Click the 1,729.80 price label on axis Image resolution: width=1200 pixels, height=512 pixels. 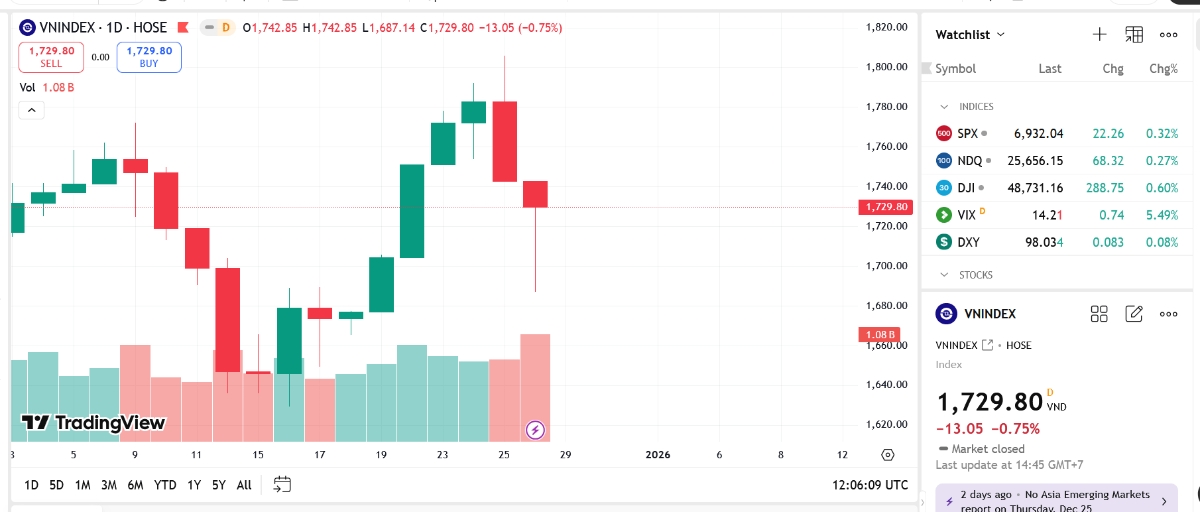[884, 207]
